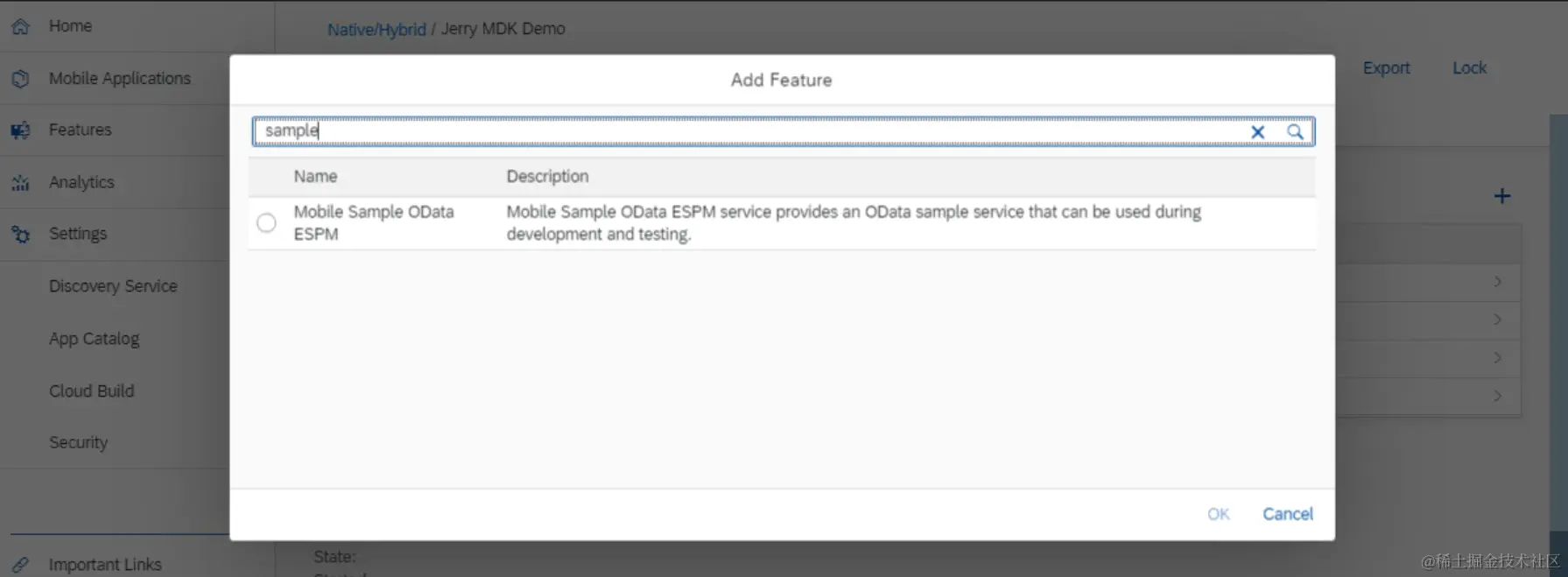Viewport: 1568px width, 577px height.
Task: Open Discovery Service settings menu item
Action: (113, 286)
